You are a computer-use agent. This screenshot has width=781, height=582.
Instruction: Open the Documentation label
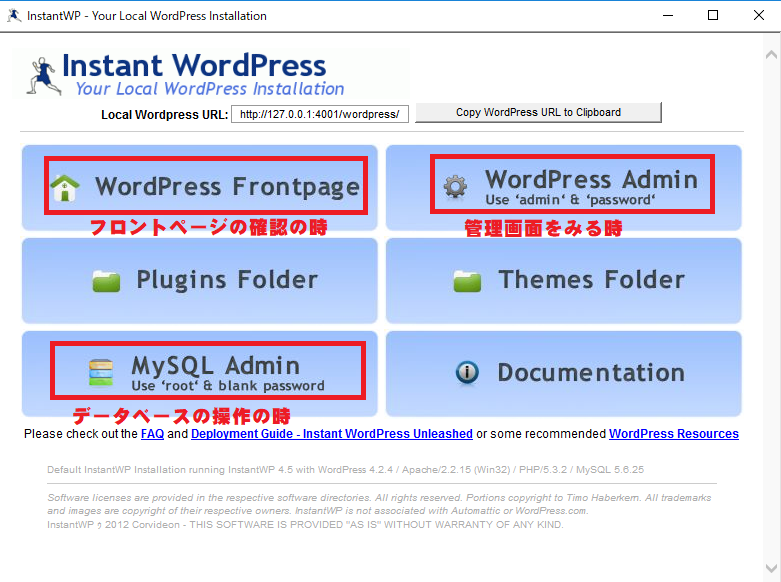(x=591, y=373)
